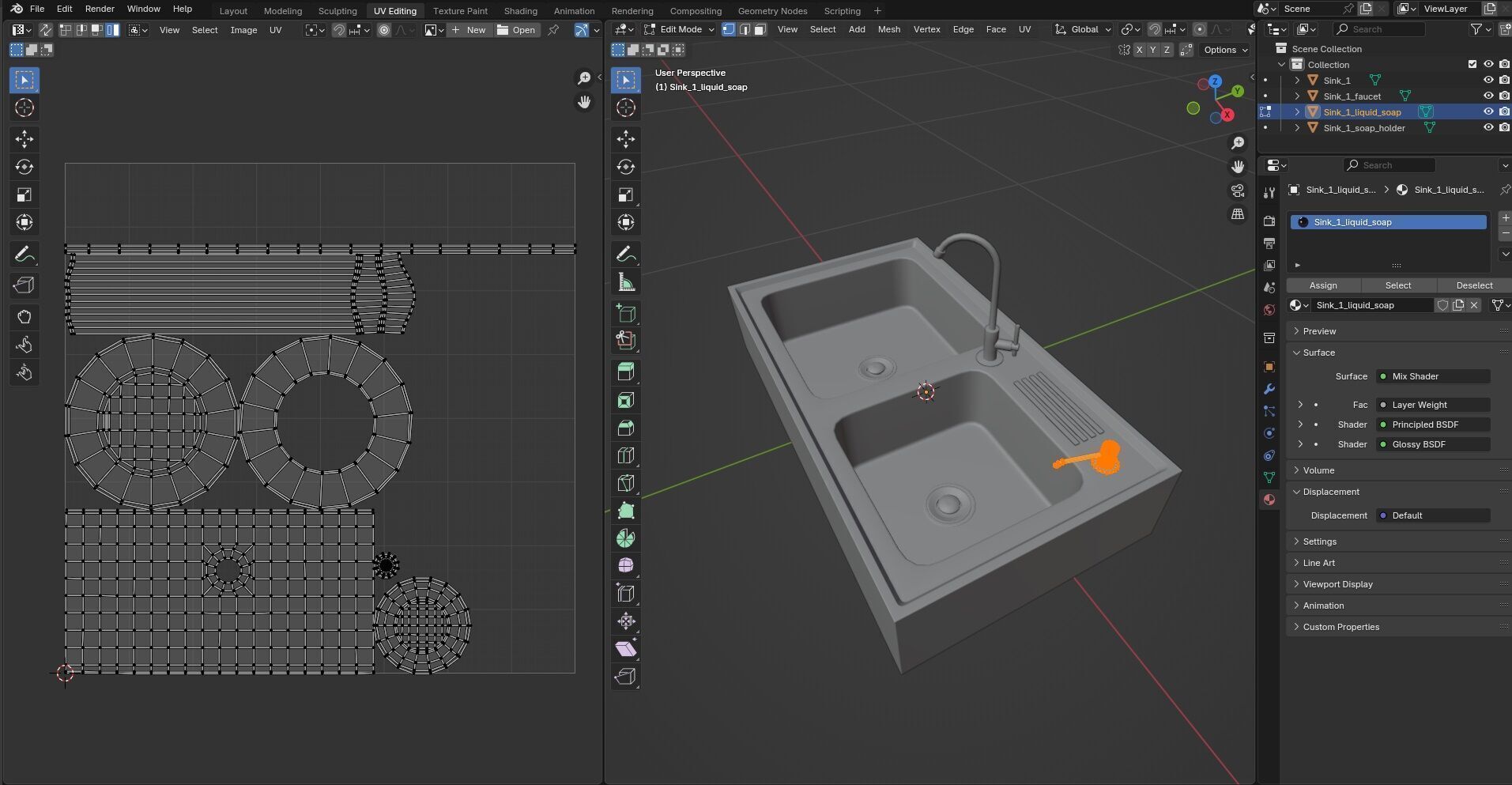Expand Sink_1 in outliner
This screenshot has width=1512, height=785.
[1297, 80]
